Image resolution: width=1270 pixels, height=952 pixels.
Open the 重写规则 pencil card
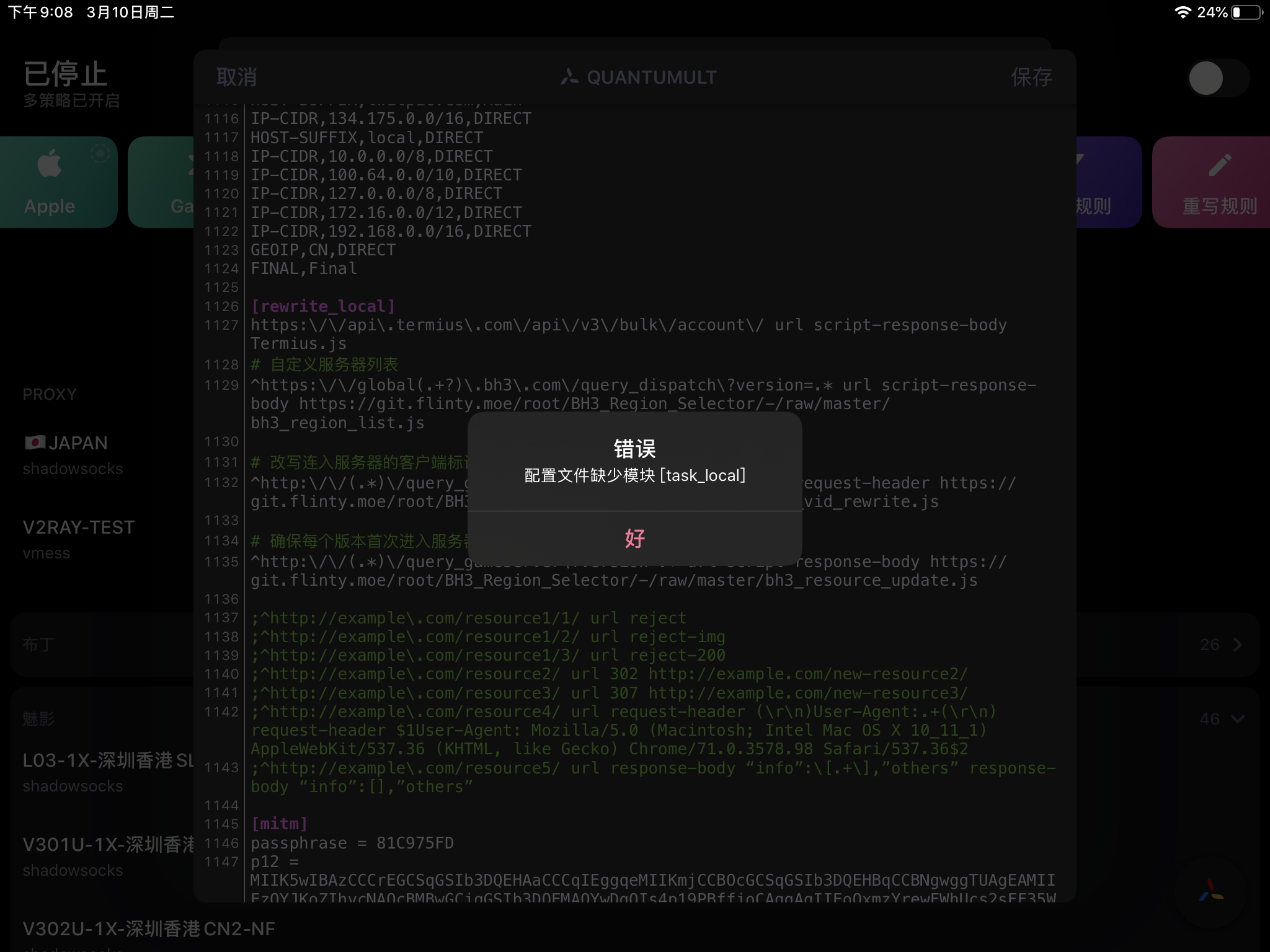1214,182
